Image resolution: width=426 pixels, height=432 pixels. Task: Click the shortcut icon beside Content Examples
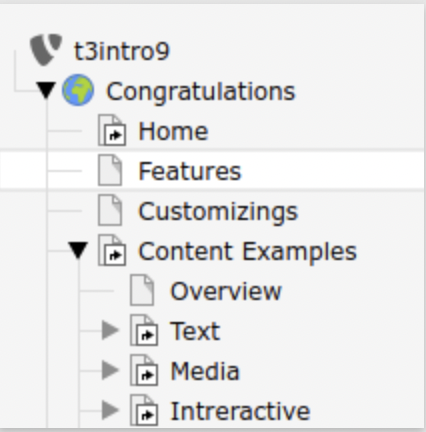[x=112, y=250]
